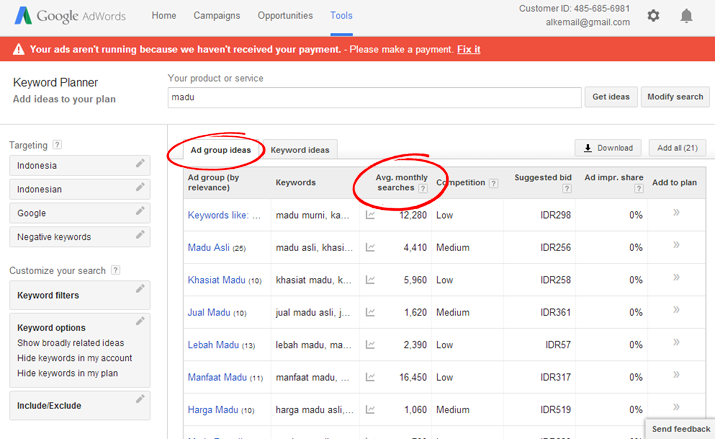Open the Khasiat Madu ad group

[x=217, y=280]
